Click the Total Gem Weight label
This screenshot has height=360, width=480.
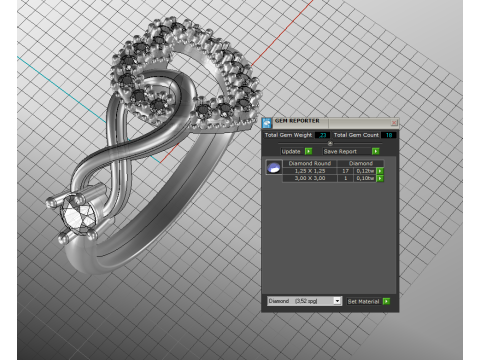[x=288, y=135]
